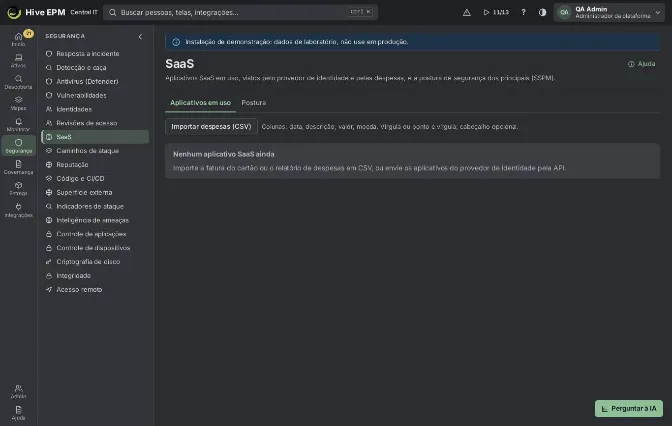672x426 pixels.
Task: Open the Monitorar bell rail icon
Action: pyautogui.click(x=18, y=125)
